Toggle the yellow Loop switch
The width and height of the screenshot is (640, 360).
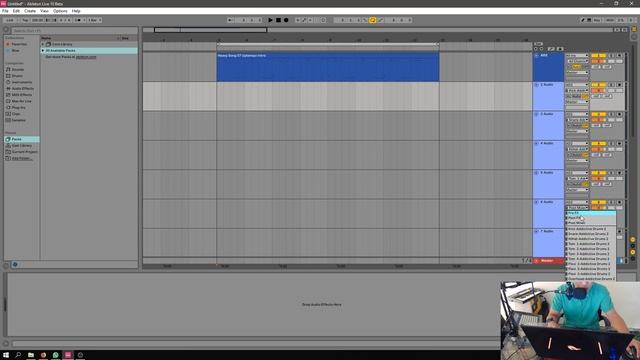point(373,20)
